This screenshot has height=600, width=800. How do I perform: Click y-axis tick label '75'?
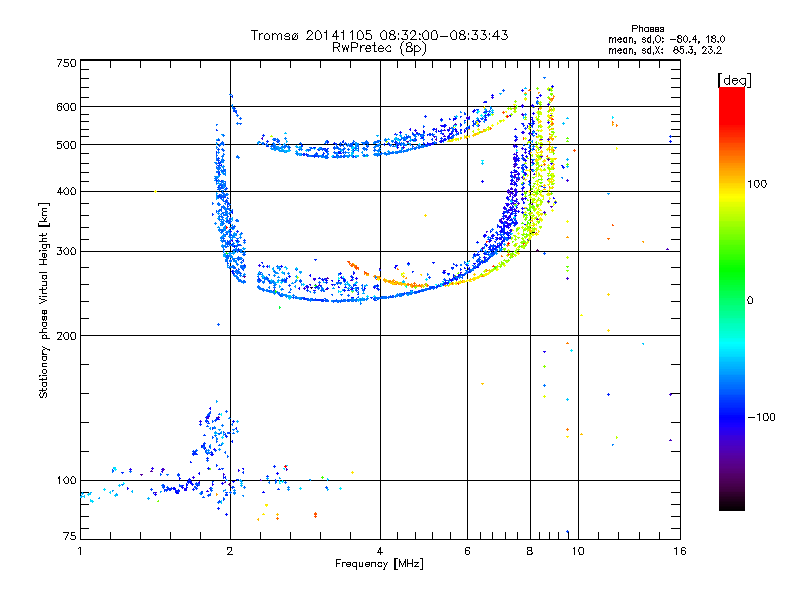(x=70, y=536)
